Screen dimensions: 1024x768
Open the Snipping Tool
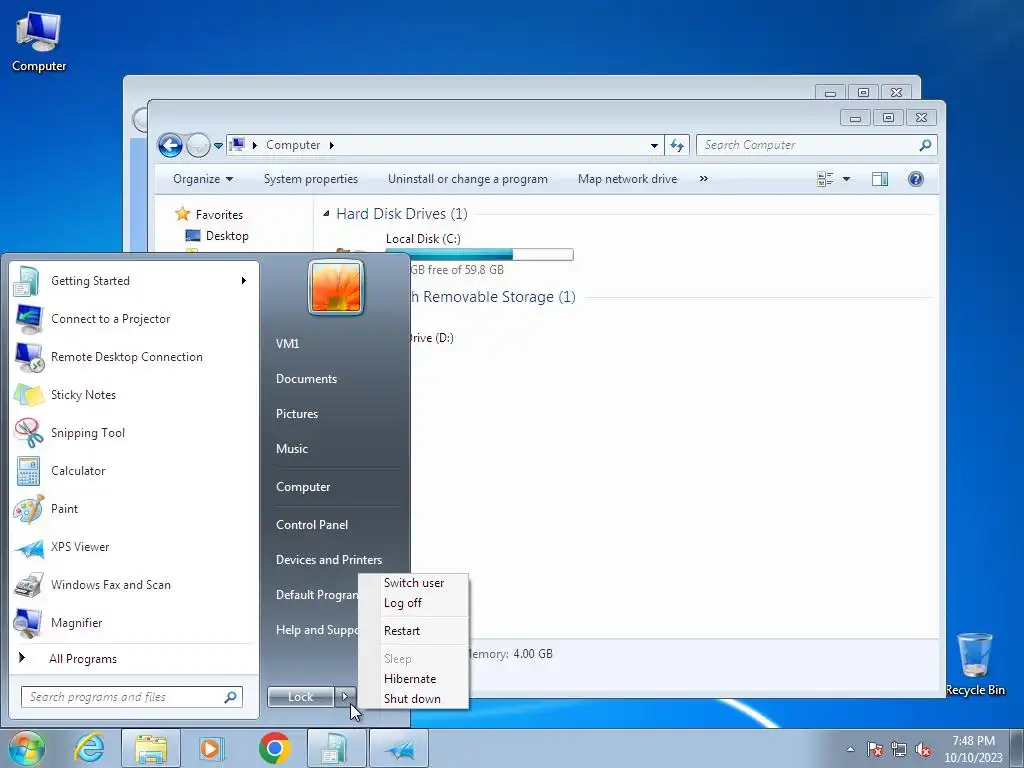tap(133, 432)
